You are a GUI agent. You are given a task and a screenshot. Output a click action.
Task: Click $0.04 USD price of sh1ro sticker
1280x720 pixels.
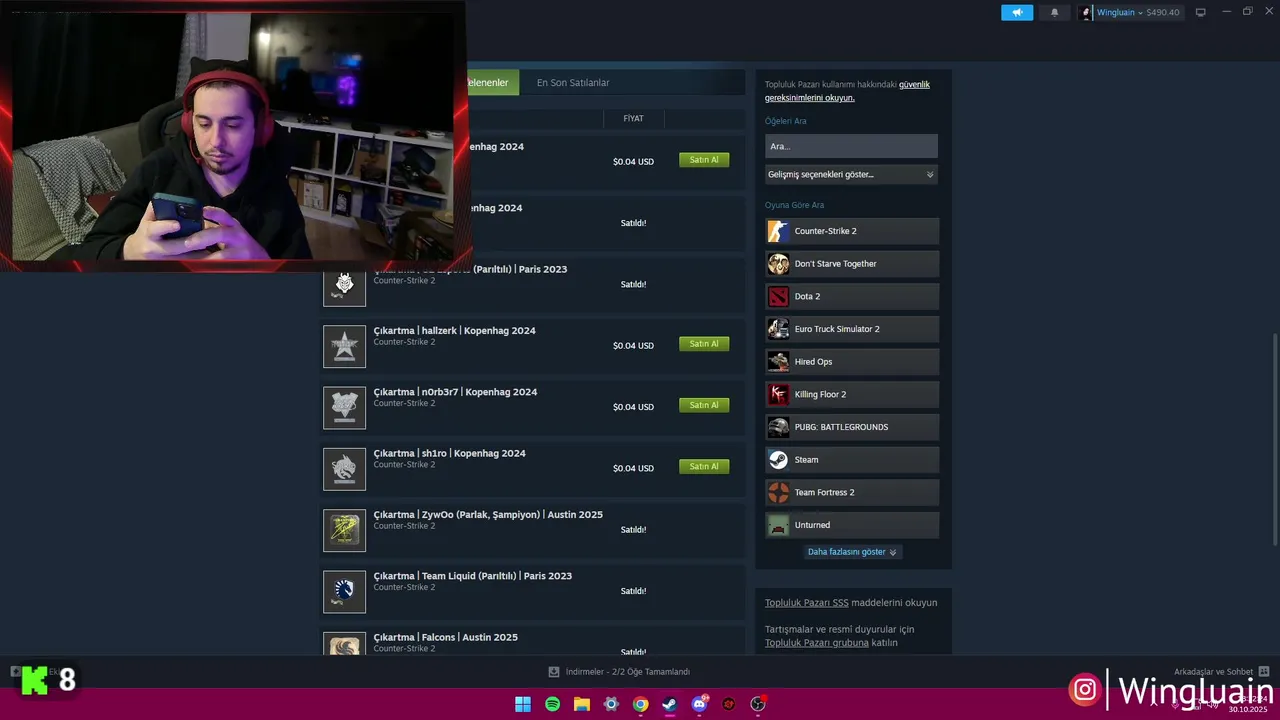pos(633,468)
